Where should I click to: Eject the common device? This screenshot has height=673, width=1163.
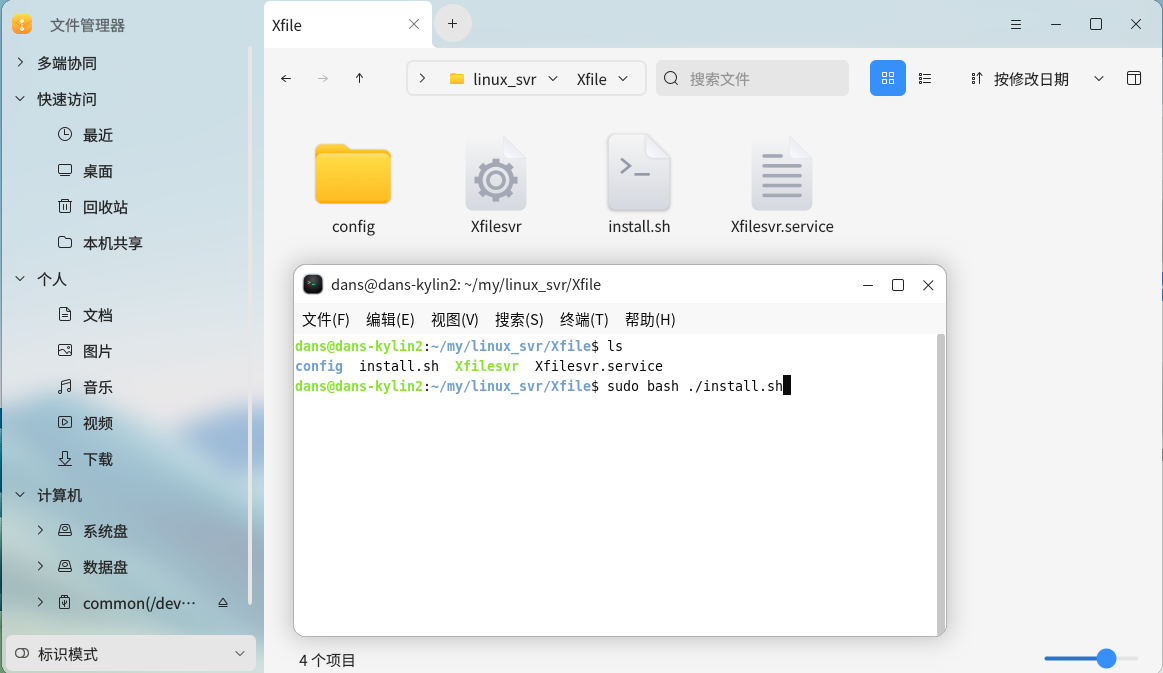pyautogui.click(x=222, y=603)
